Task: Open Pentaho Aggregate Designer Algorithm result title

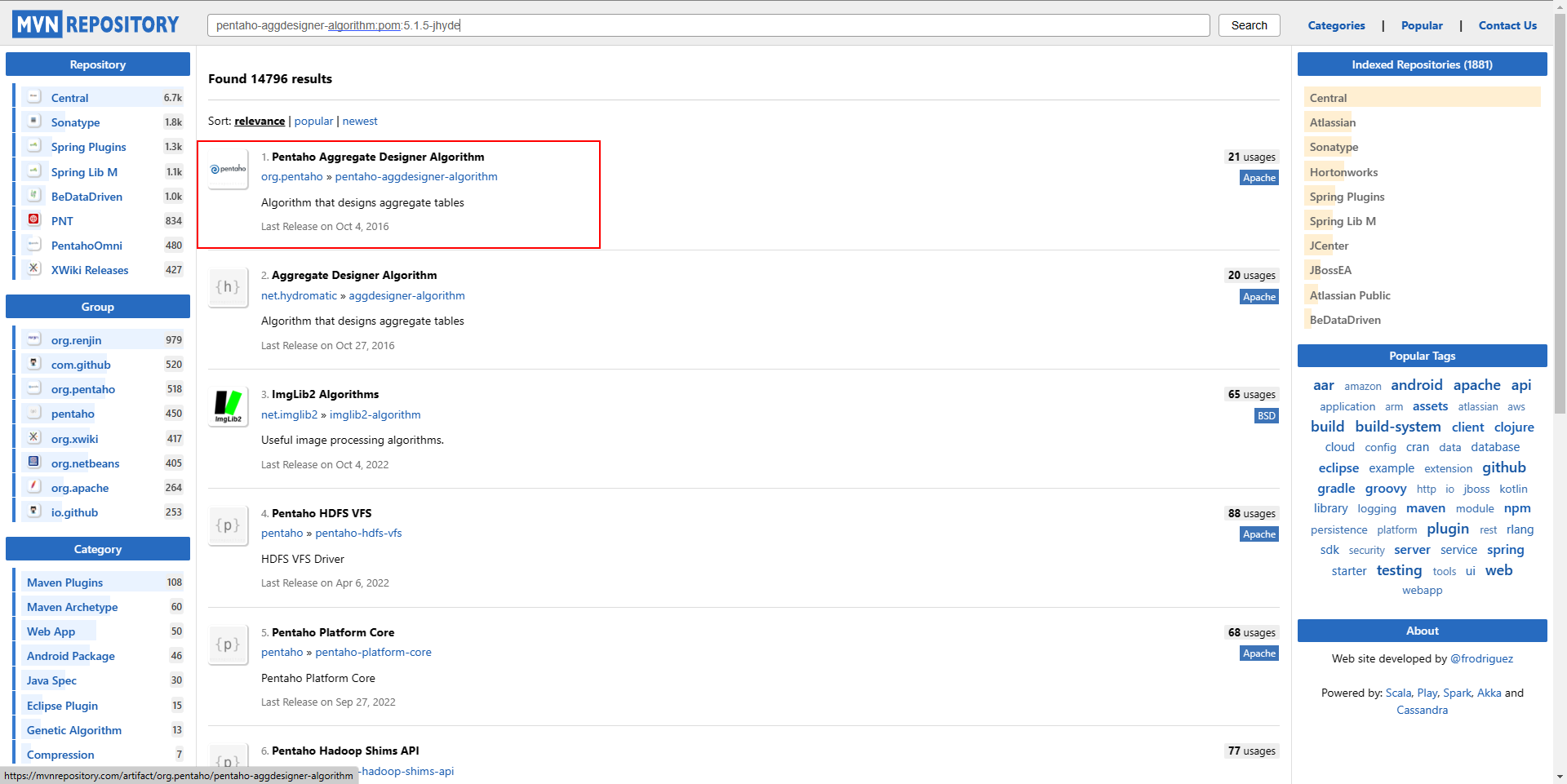Action: (x=378, y=157)
